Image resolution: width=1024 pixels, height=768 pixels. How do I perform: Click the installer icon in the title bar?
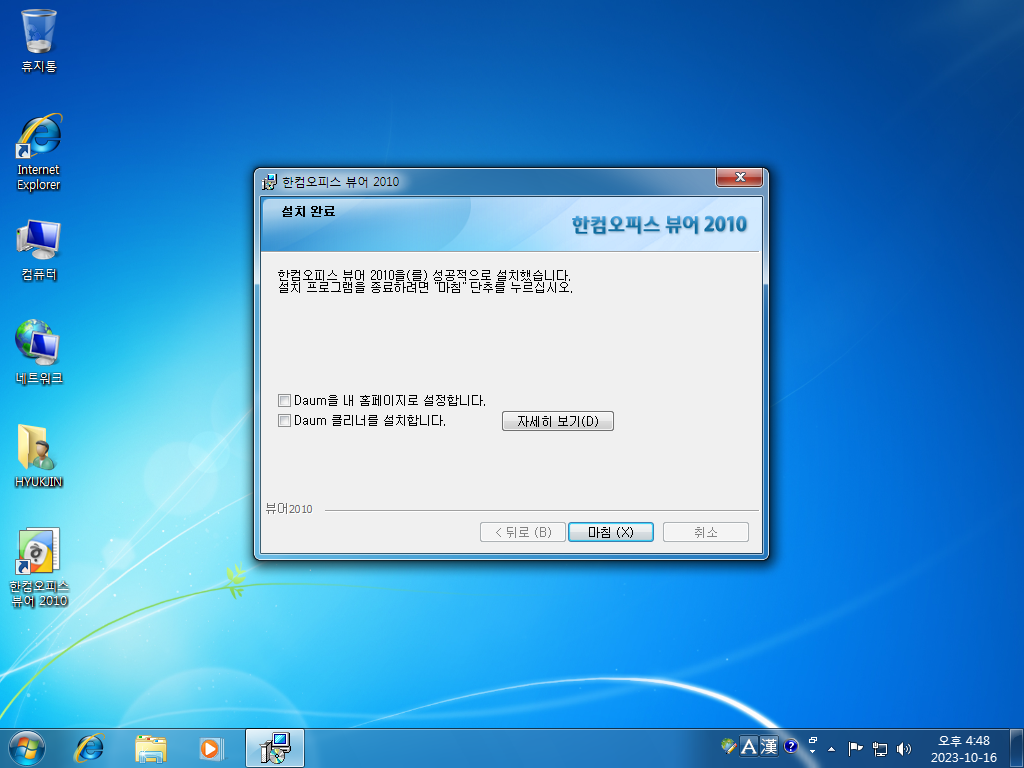pos(269,182)
